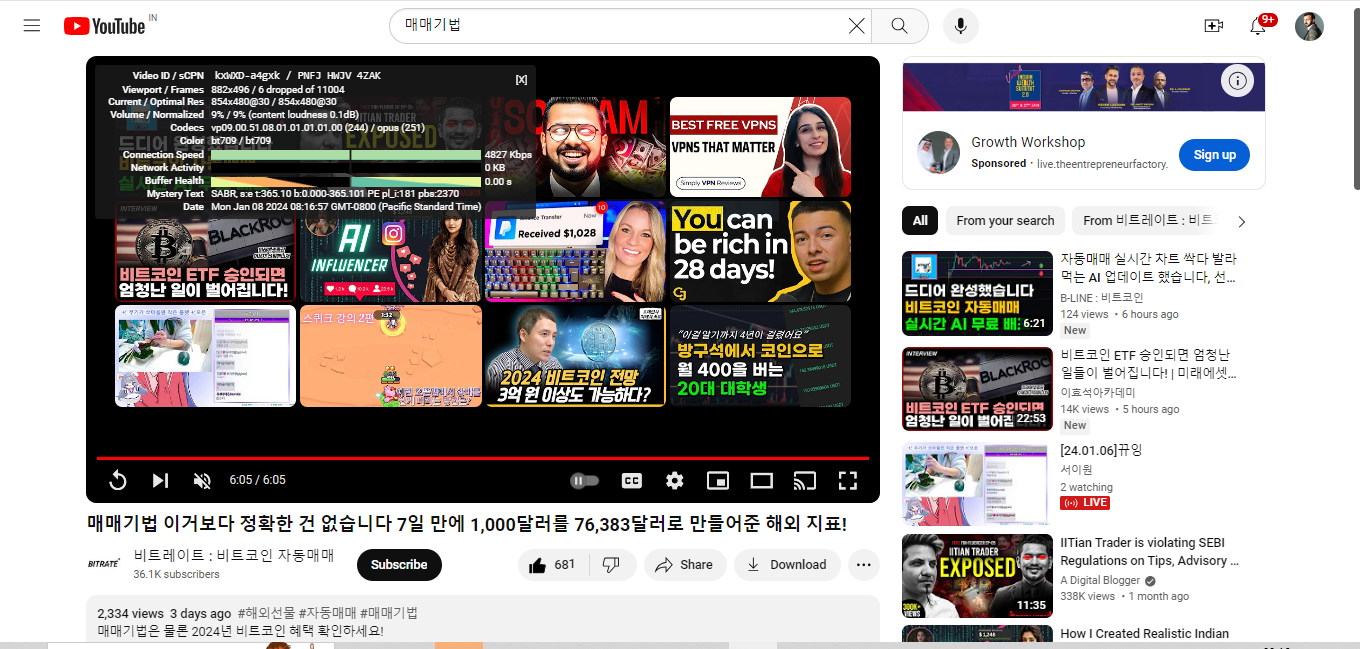This screenshot has width=1360, height=649.
Task: Toggle closed captions in the player
Action: point(632,481)
